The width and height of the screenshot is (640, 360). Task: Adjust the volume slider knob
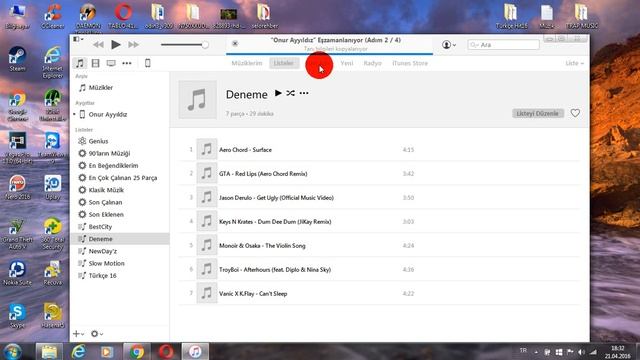205,44
